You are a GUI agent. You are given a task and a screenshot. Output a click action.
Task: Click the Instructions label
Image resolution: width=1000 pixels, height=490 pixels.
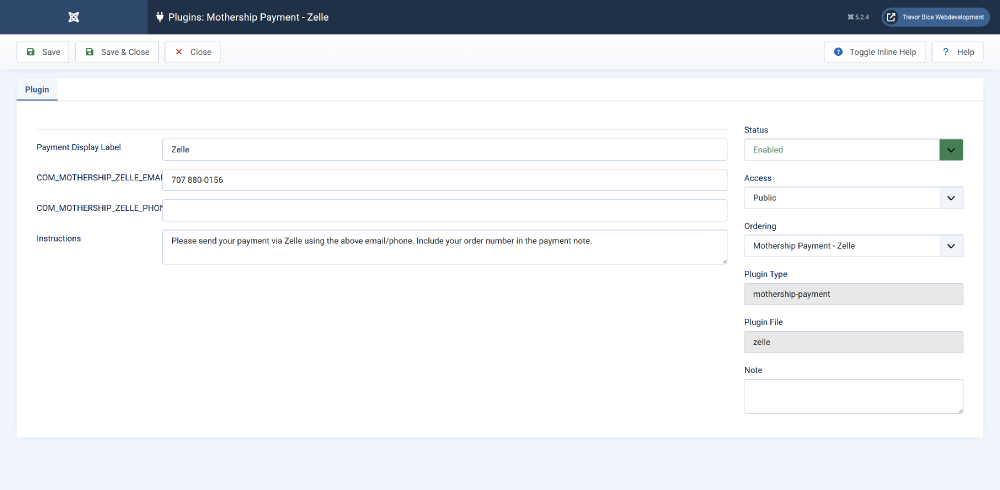(59, 239)
